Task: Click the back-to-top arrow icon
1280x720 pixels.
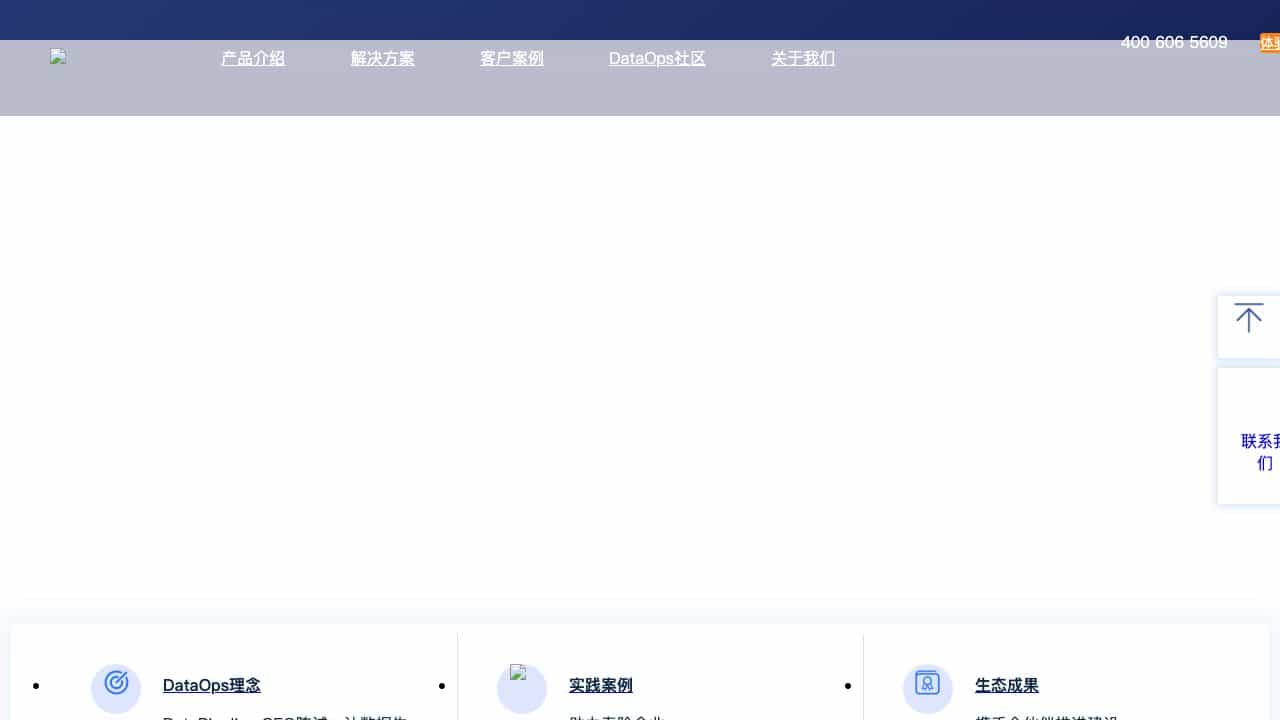Action: click(x=1248, y=318)
